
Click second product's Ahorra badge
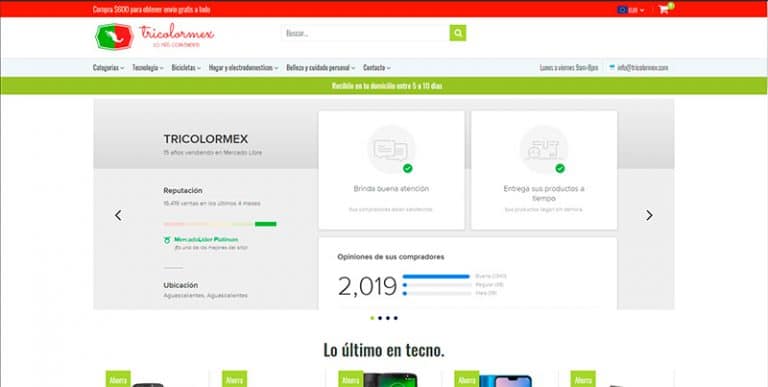[x=235, y=379]
